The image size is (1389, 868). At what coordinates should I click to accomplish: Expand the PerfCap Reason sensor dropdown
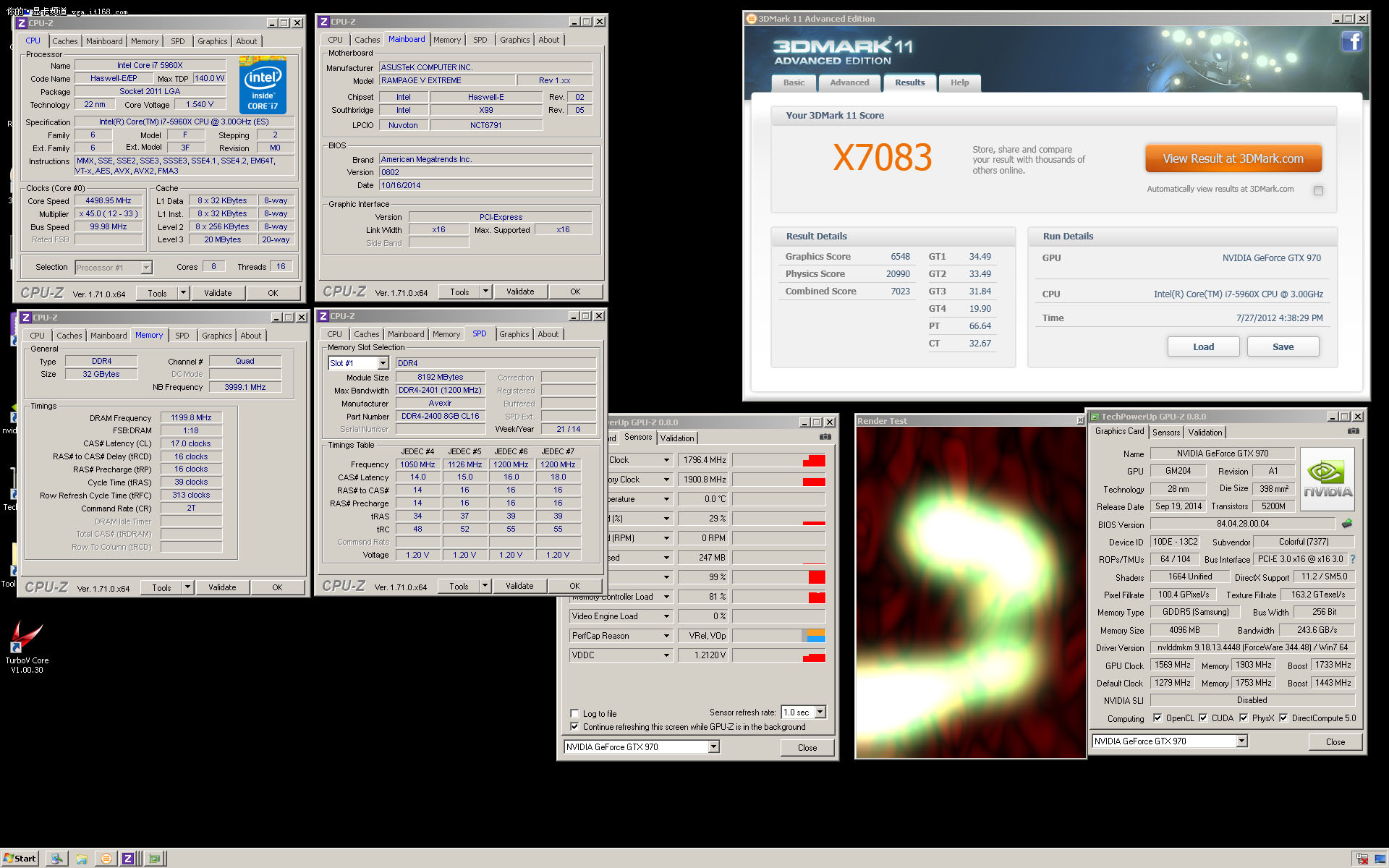666,636
